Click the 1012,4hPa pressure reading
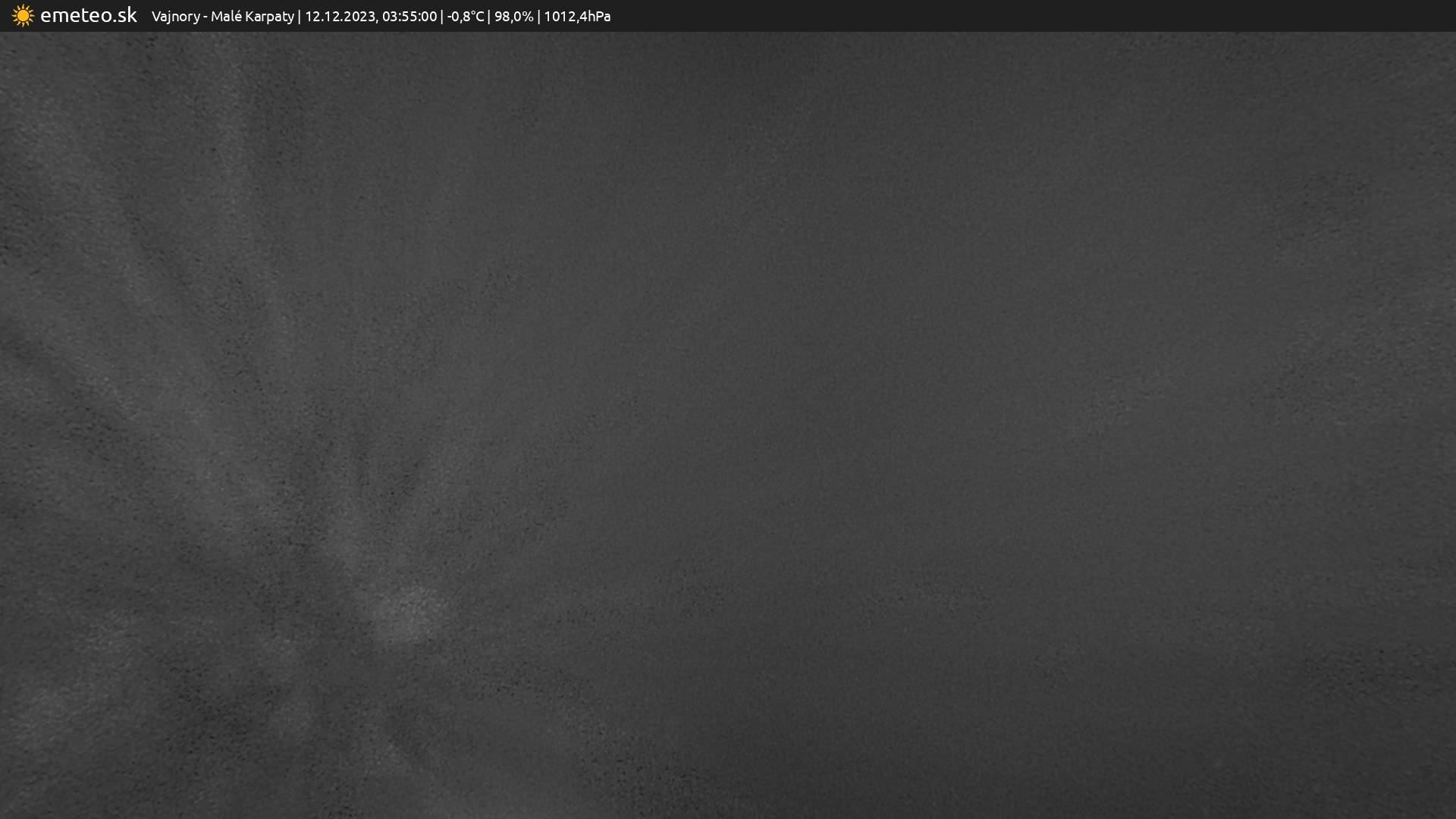 pos(577,16)
